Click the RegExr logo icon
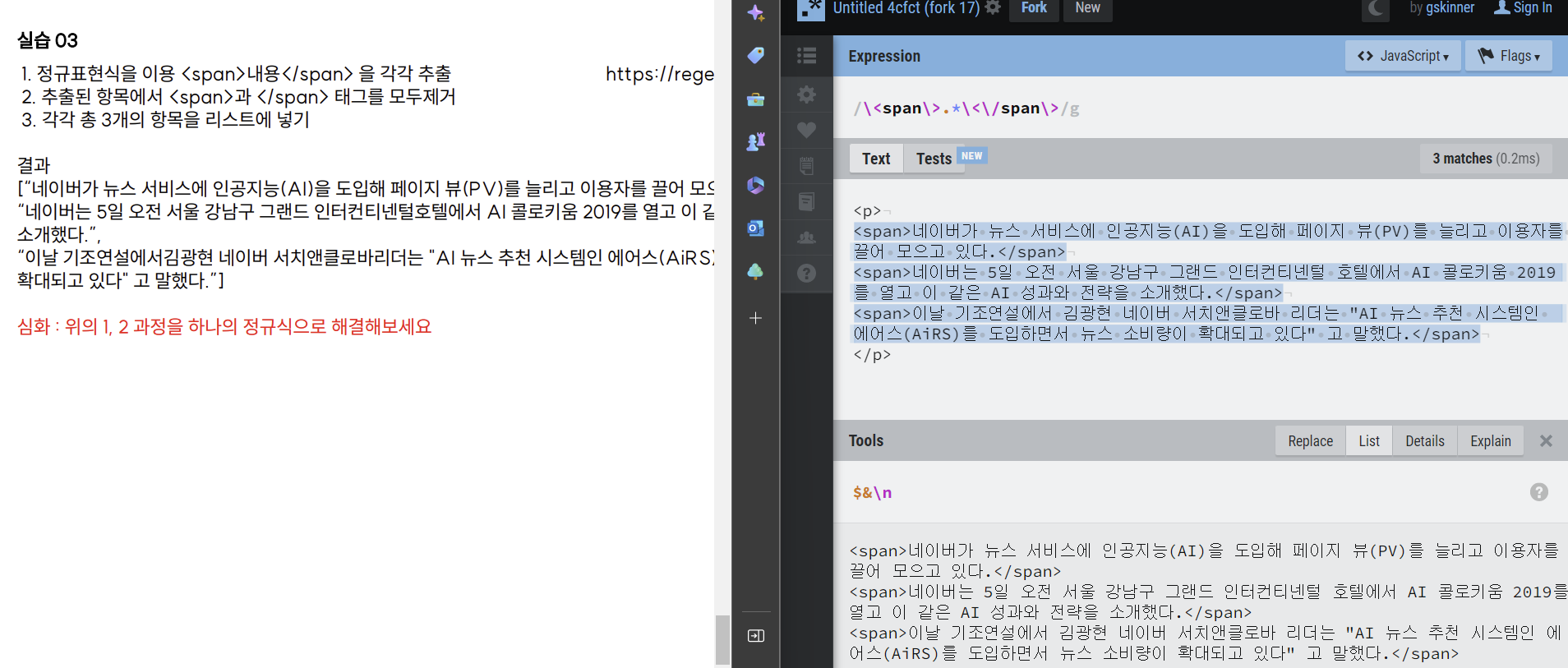Screen dimensions: 1568x668 click(x=811, y=9)
